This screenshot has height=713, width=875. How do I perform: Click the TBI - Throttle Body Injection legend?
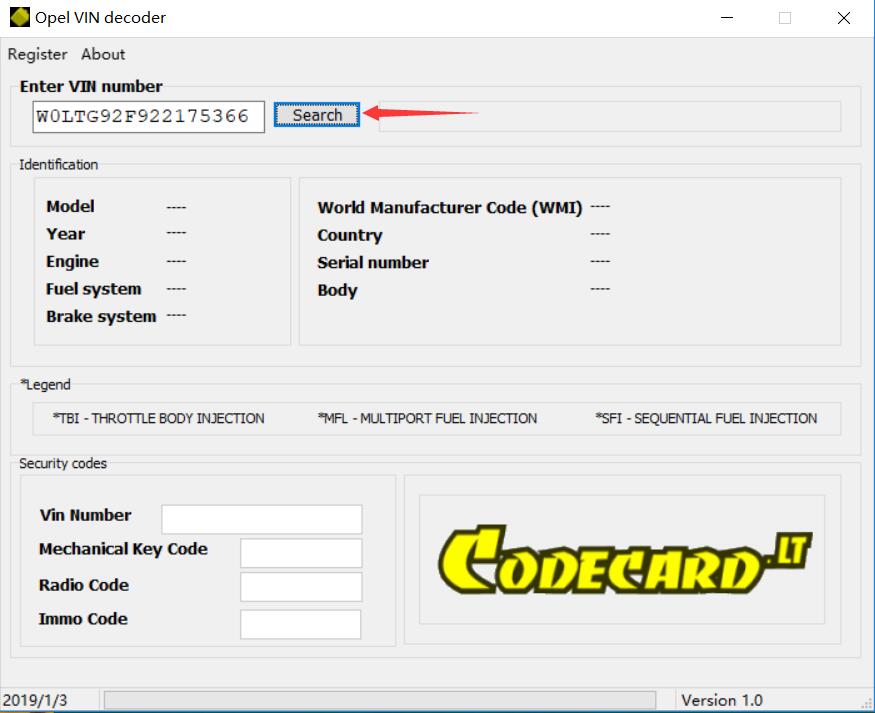[x=158, y=418]
